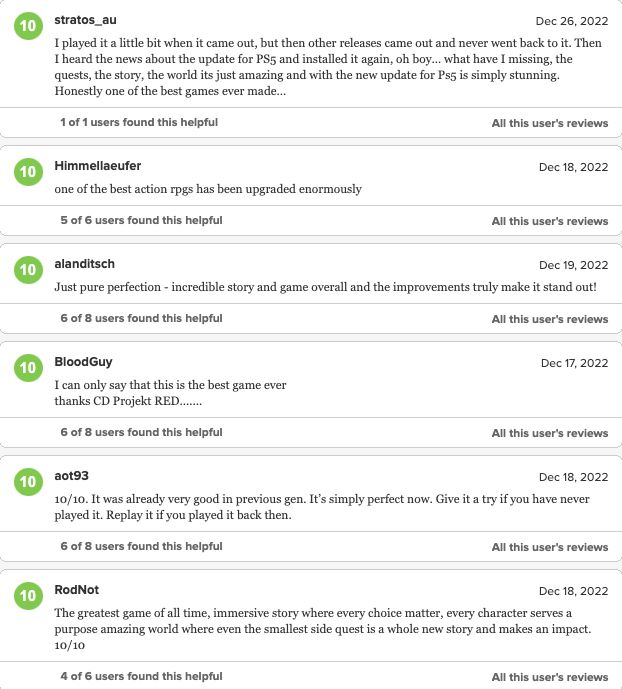This screenshot has width=622, height=689.
Task: Click RodNot's green score badge
Action: click(28, 596)
